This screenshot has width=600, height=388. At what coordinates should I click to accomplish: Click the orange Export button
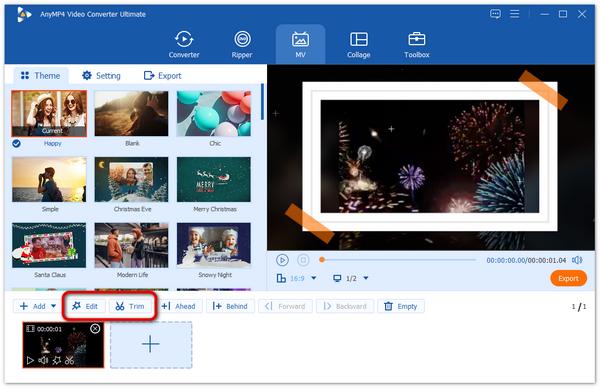[568, 279]
